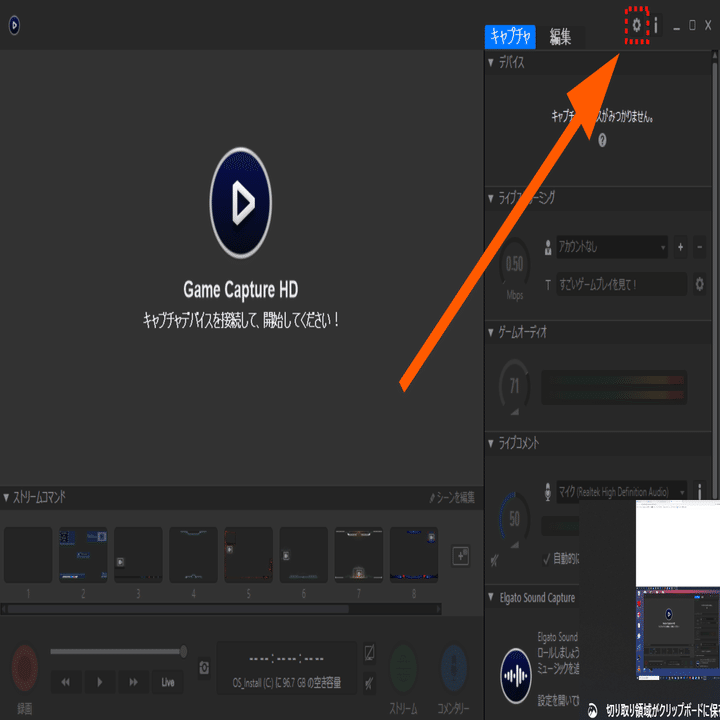This screenshot has height=720, width=720.
Task: Add a streaming account with the plus button
Action: coord(680,247)
